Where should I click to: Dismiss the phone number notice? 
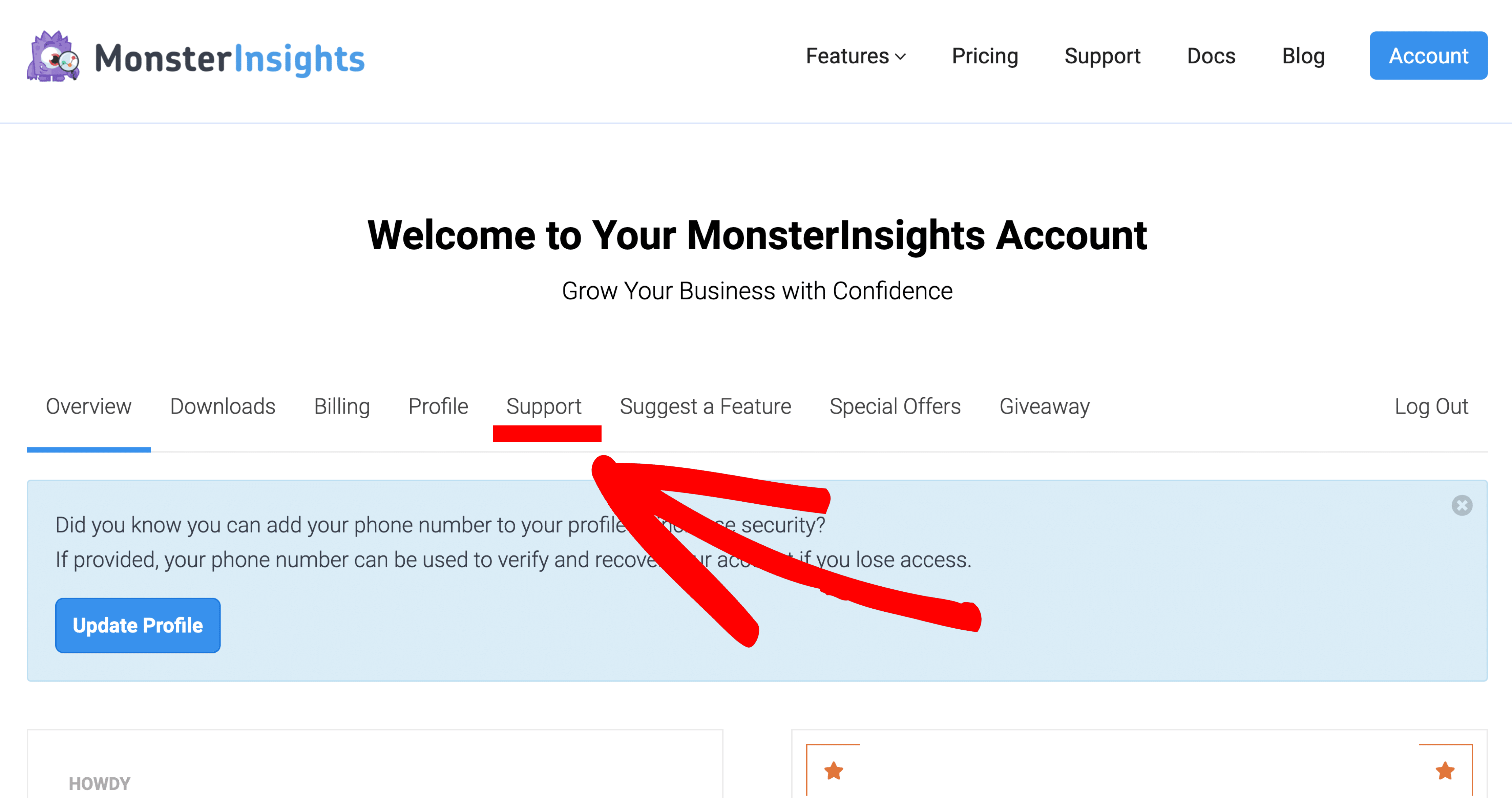tap(1462, 505)
